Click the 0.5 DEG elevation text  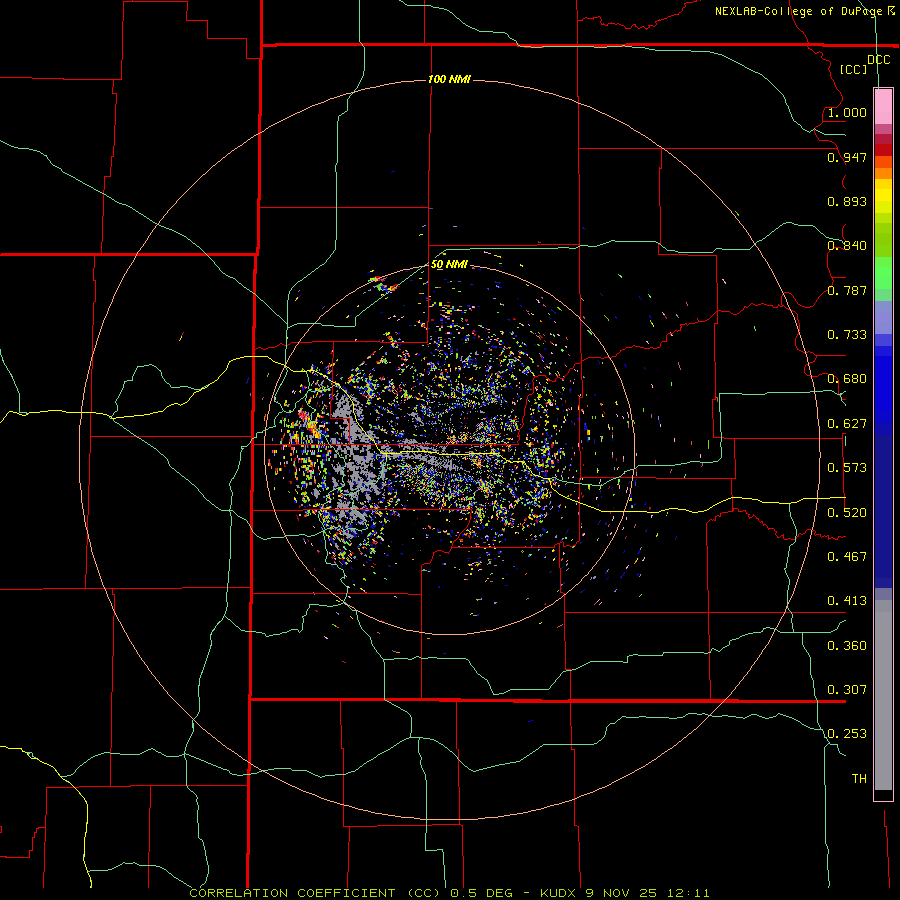pos(482,893)
